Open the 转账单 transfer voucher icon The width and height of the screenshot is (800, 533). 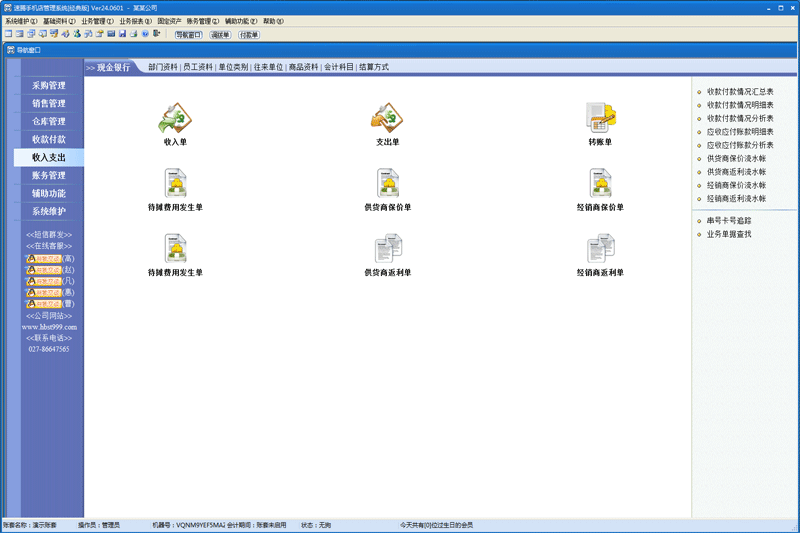click(x=600, y=118)
